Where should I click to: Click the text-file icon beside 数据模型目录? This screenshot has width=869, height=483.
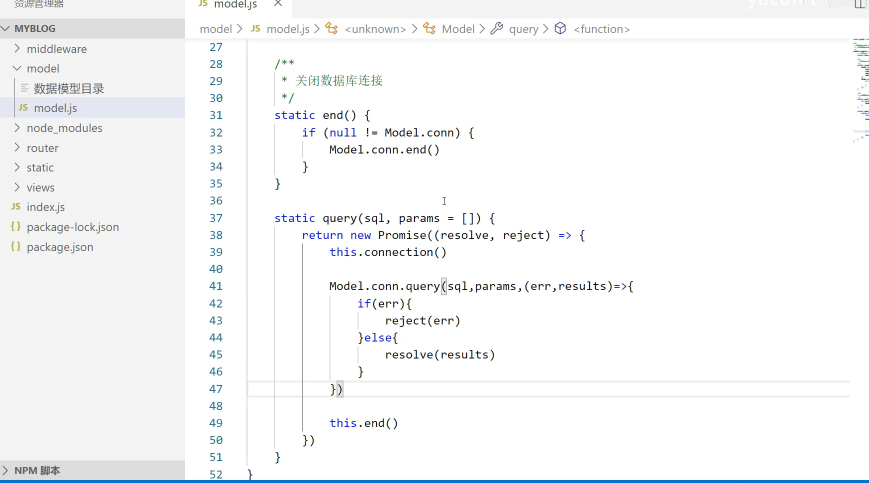[x=24, y=88]
